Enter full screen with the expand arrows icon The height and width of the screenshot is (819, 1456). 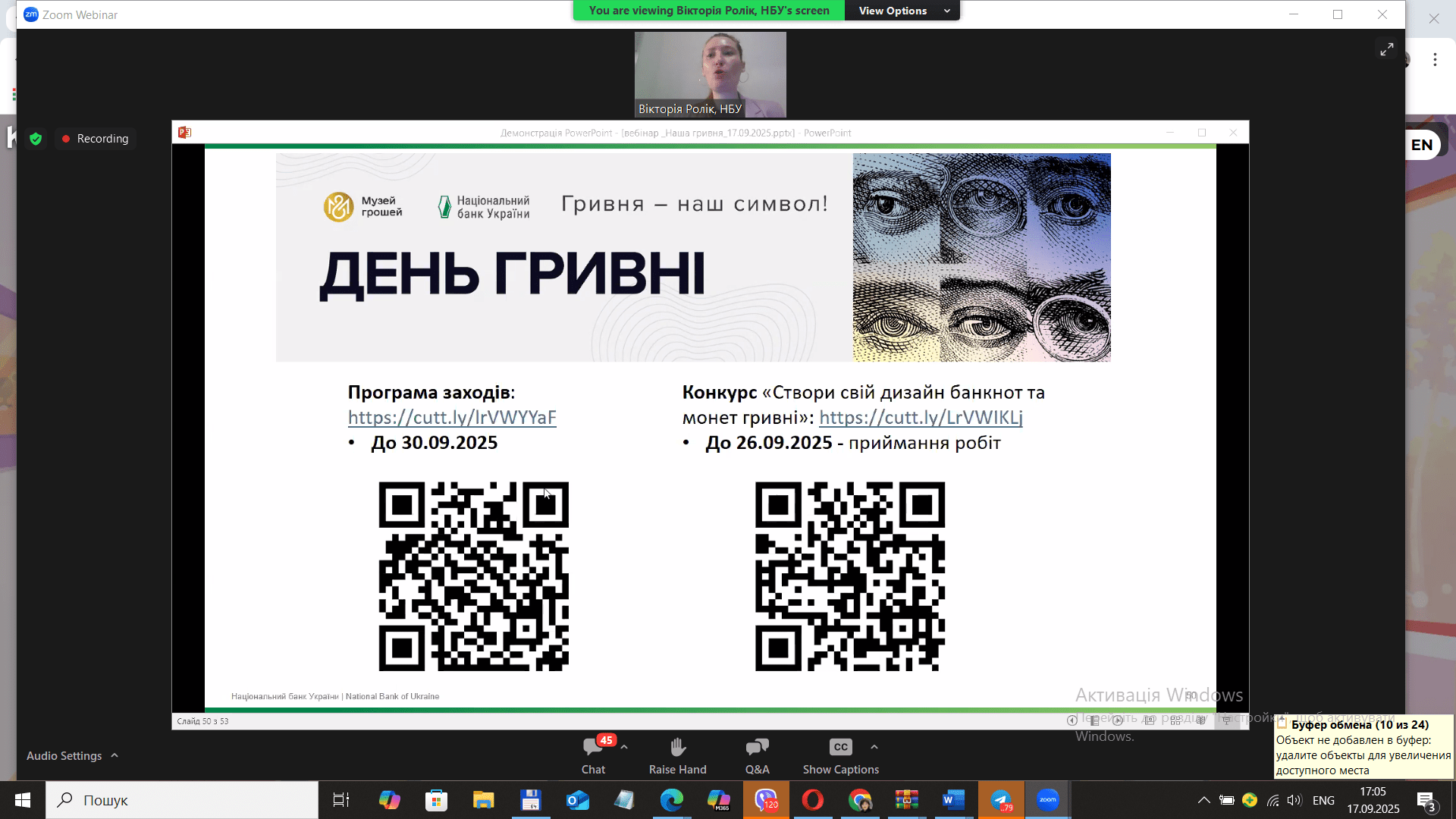click(x=1386, y=49)
